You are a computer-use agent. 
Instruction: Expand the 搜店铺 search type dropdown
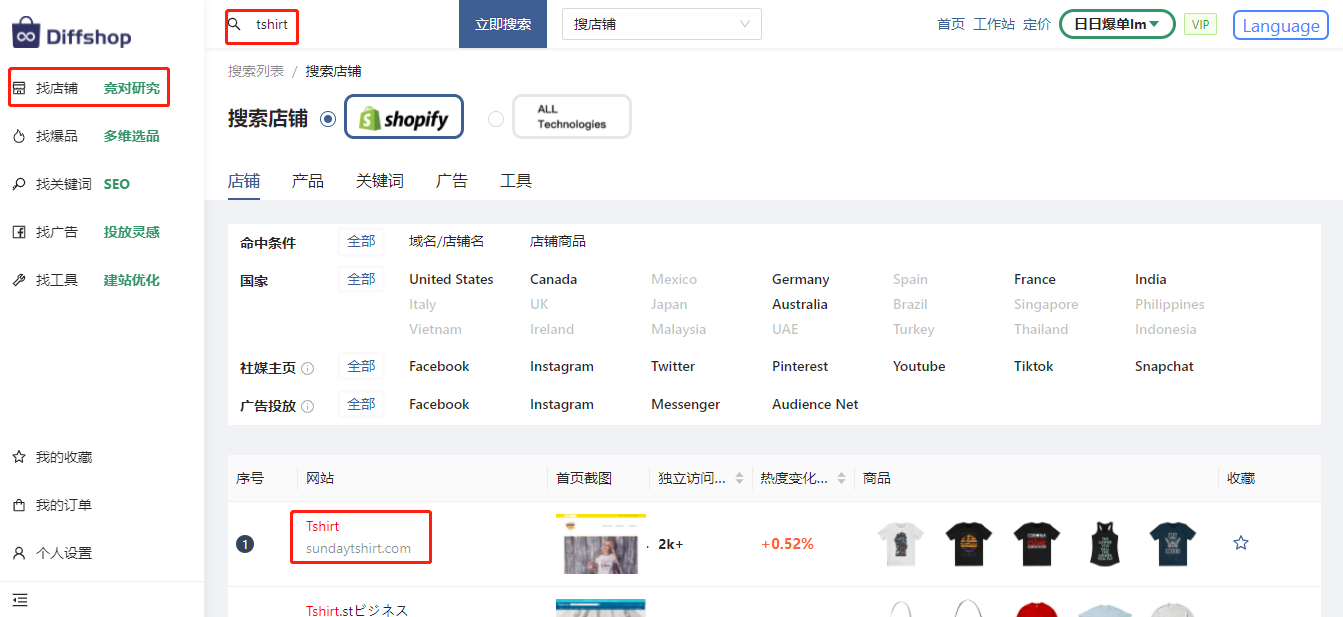[x=661, y=24]
